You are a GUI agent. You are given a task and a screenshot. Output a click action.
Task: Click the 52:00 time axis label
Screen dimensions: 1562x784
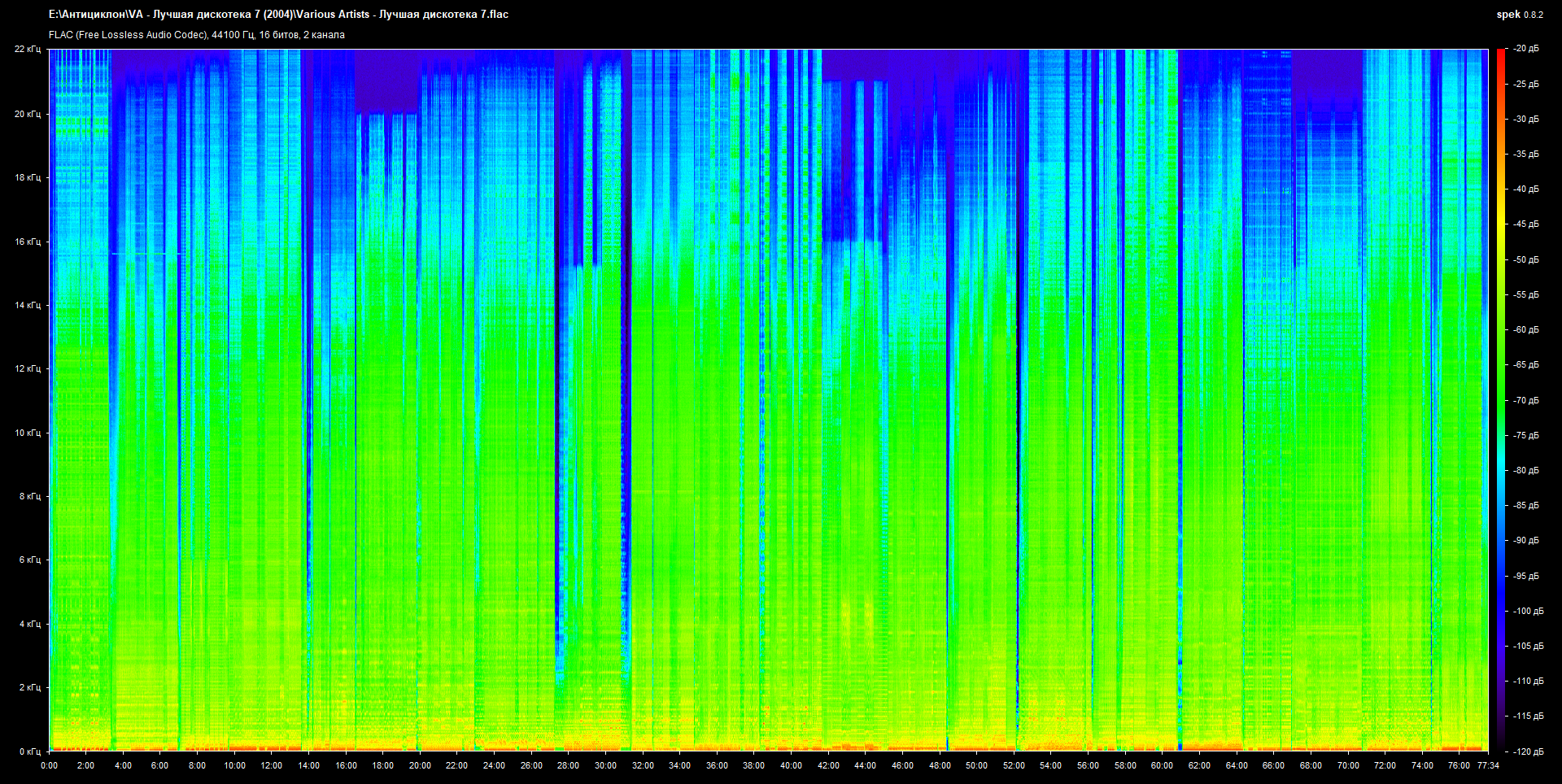tap(1014, 765)
